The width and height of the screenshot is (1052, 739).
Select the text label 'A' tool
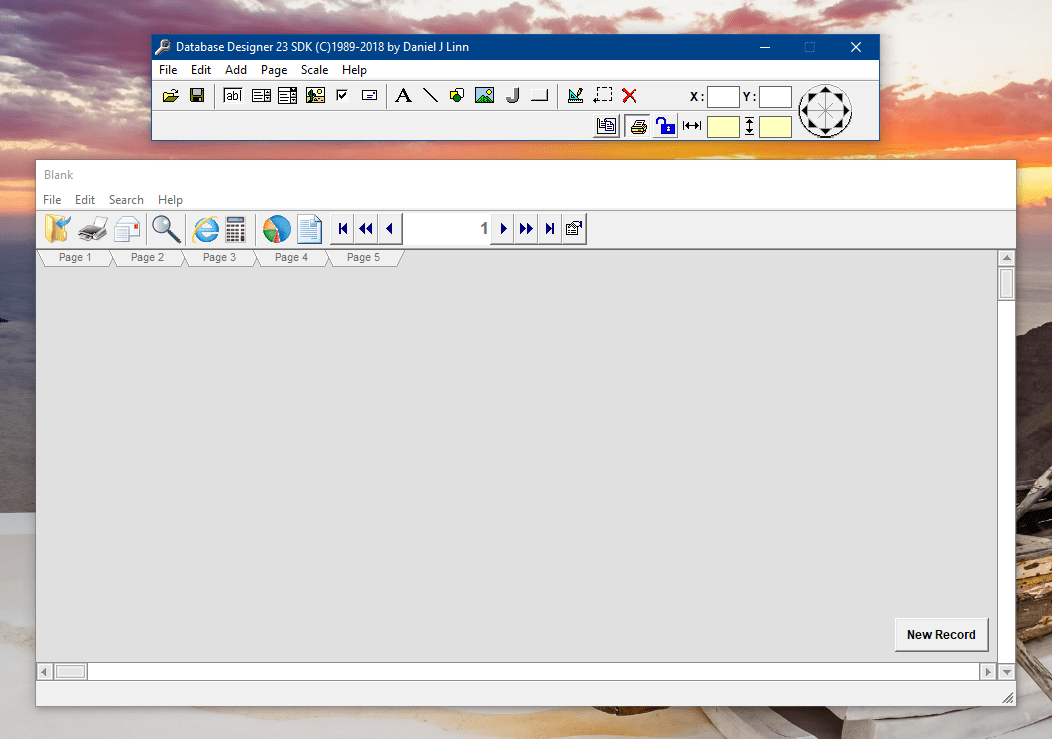click(x=403, y=96)
